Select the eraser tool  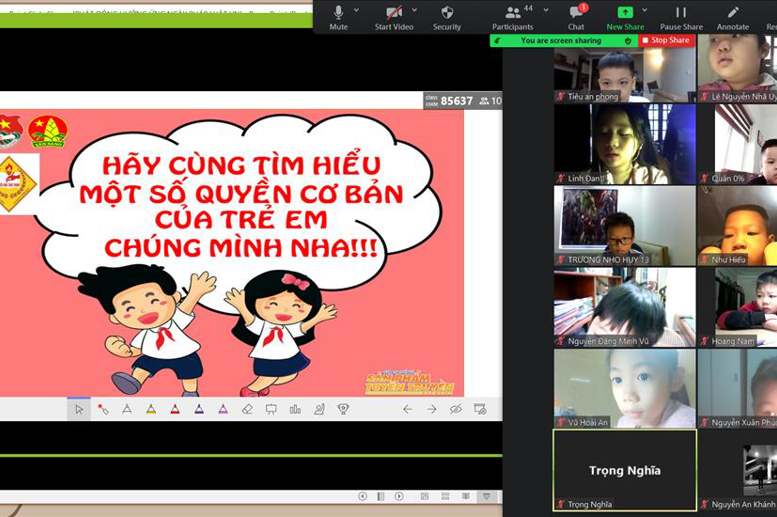247,409
